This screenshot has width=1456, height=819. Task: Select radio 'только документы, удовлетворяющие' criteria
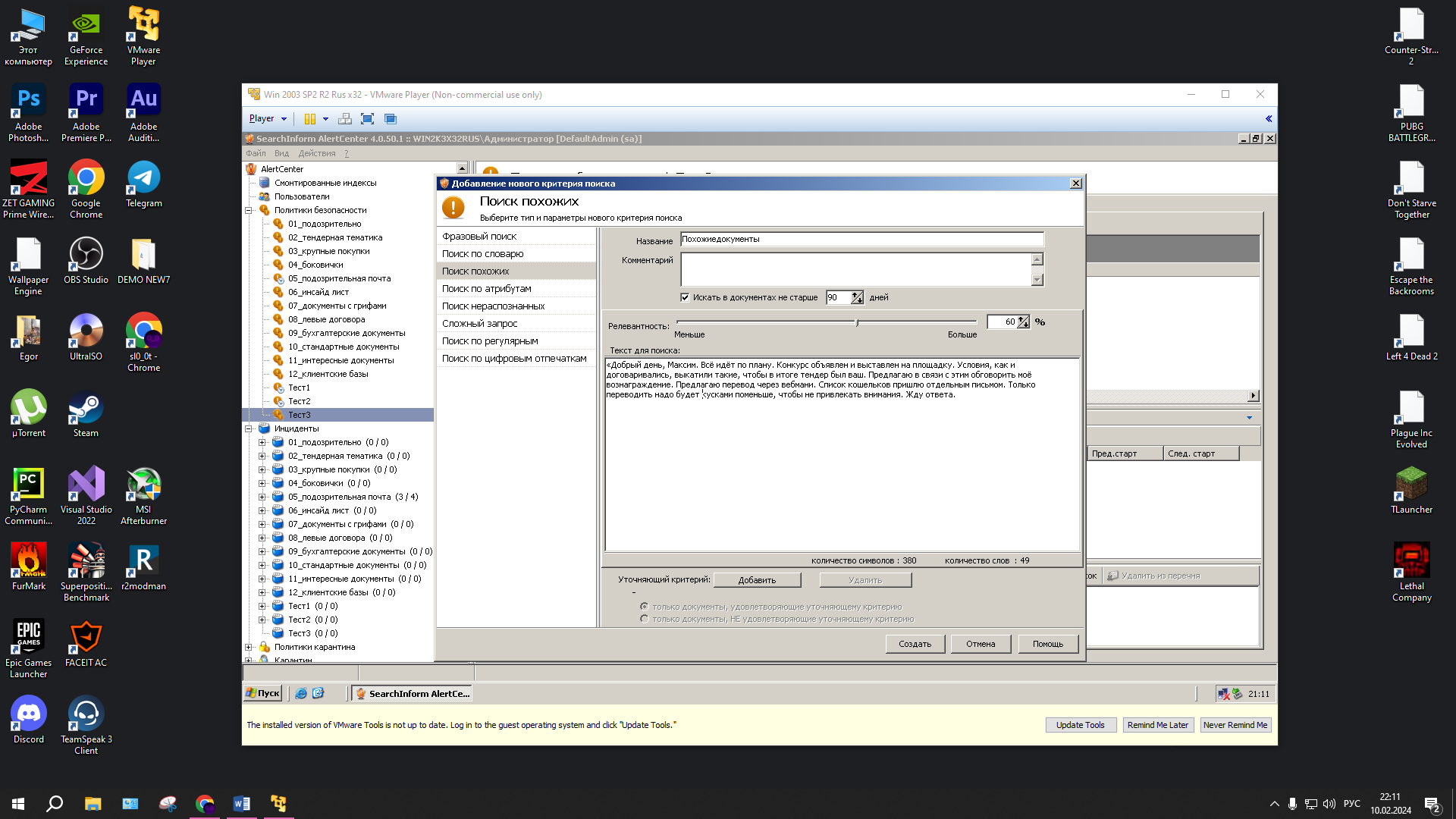click(x=644, y=607)
